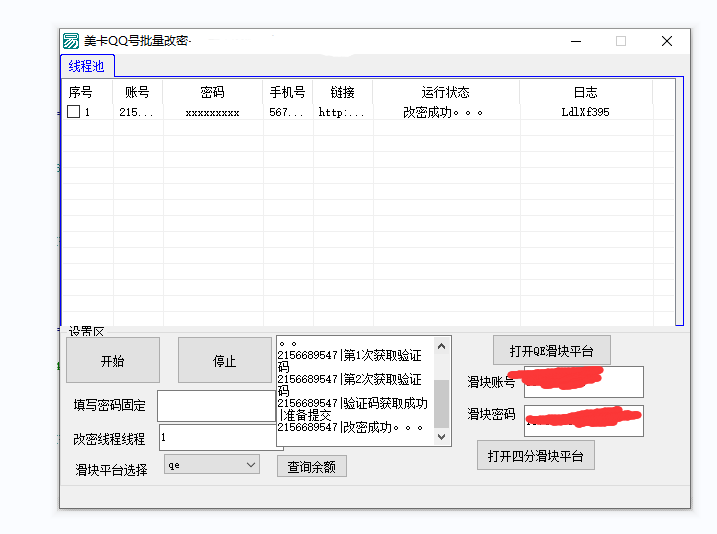Switch to the 线程池 tab
Viewport: 717px width, 534px height.
point(86,66)
